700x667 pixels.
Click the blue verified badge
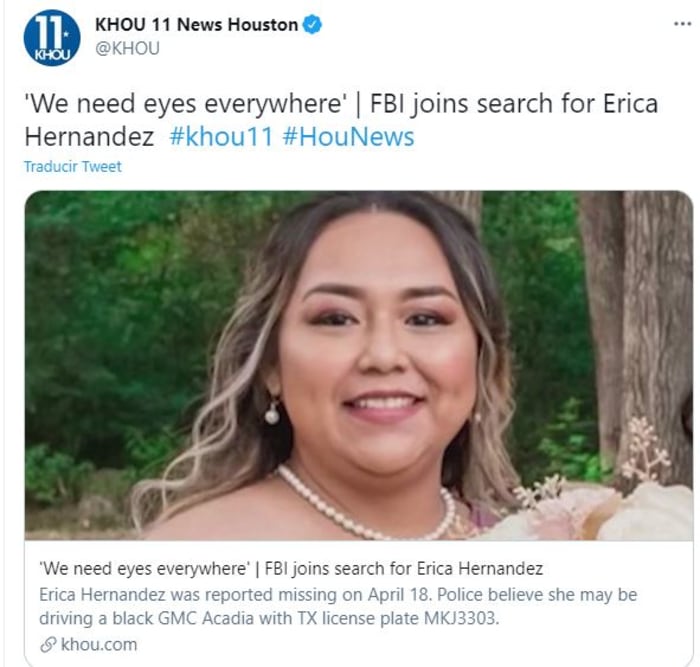click(312, 25)
